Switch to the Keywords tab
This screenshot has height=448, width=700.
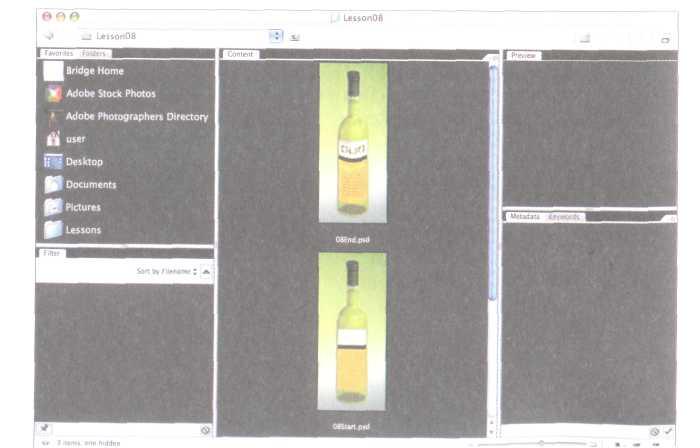pos(564,216)
